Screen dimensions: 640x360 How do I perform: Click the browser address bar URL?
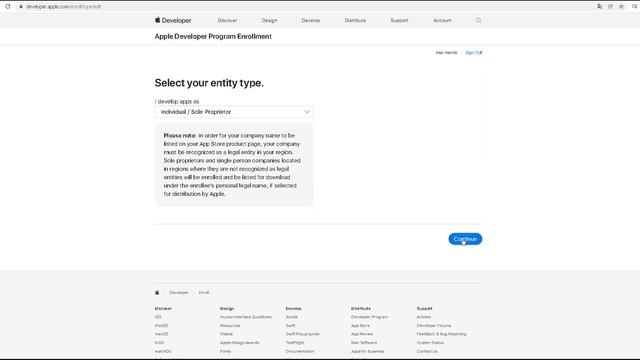[x=63, y=7]
